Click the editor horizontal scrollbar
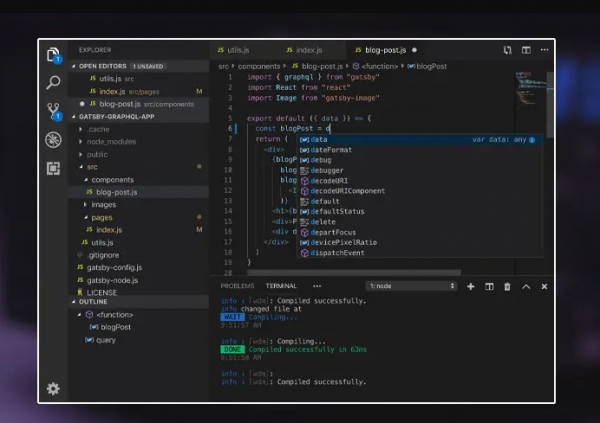 click(x=354, y=272)
